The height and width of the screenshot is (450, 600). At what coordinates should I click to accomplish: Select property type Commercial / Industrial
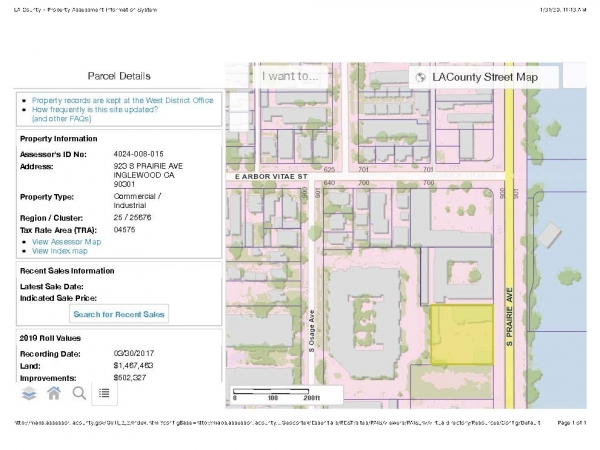pyautogui.click(x=137, y=201)
